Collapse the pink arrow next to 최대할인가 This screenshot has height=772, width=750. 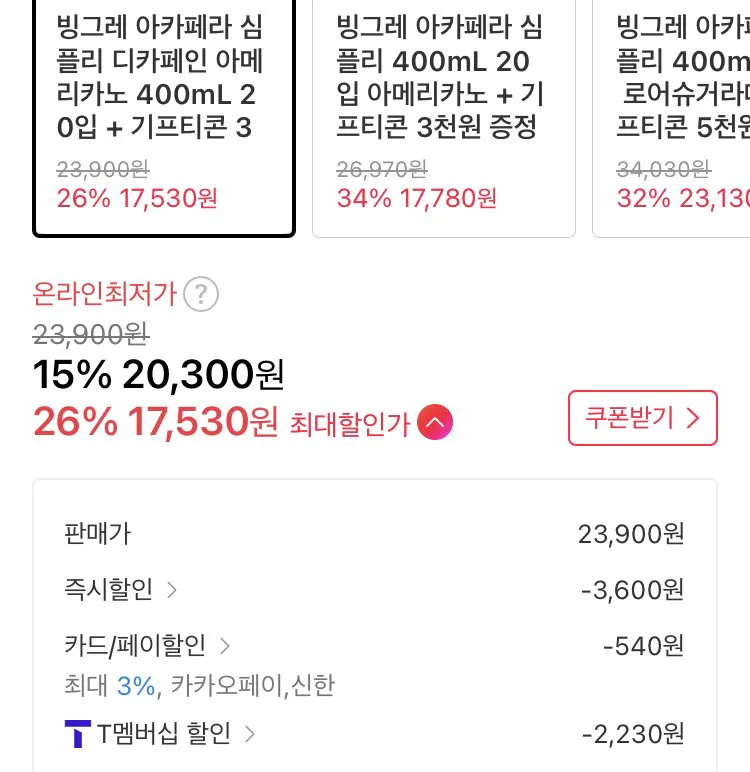[x=435, y=423]
